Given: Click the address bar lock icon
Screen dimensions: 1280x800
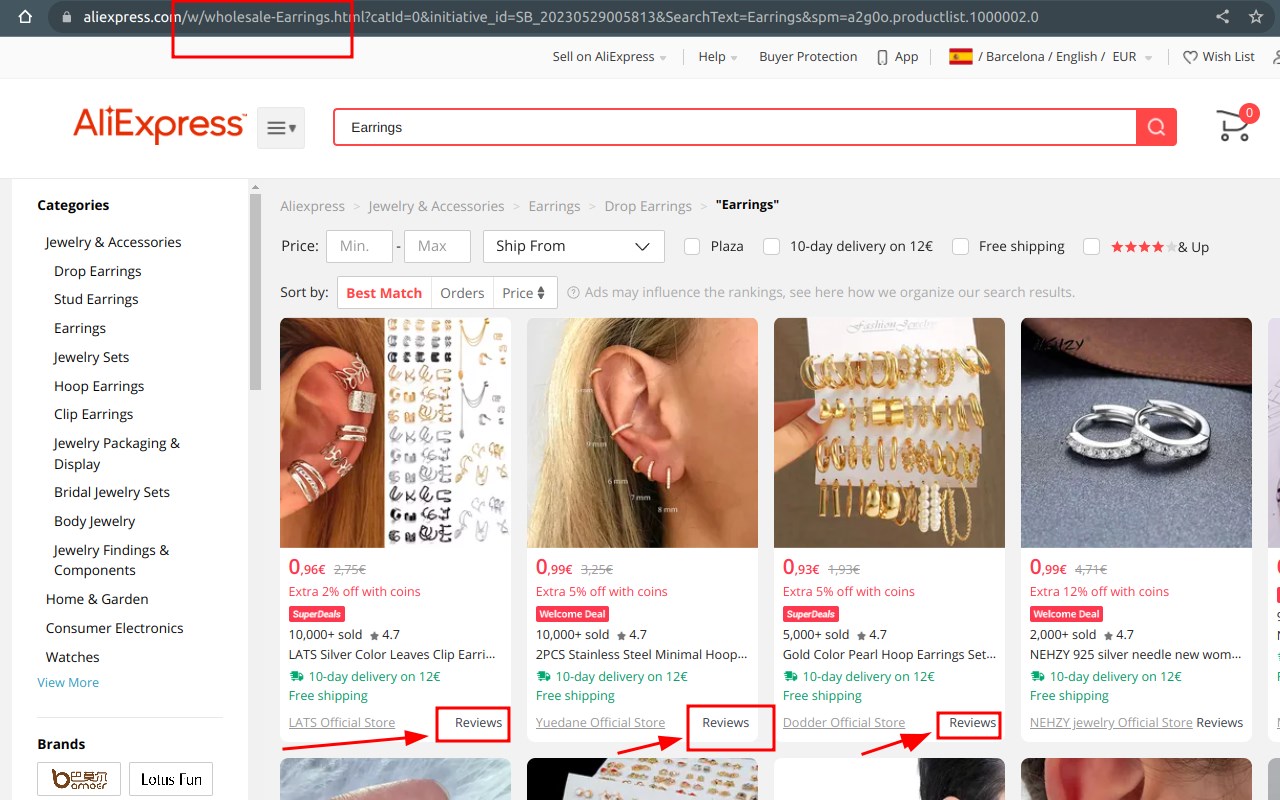Looking at the screenshot, I should pos(67,17).
